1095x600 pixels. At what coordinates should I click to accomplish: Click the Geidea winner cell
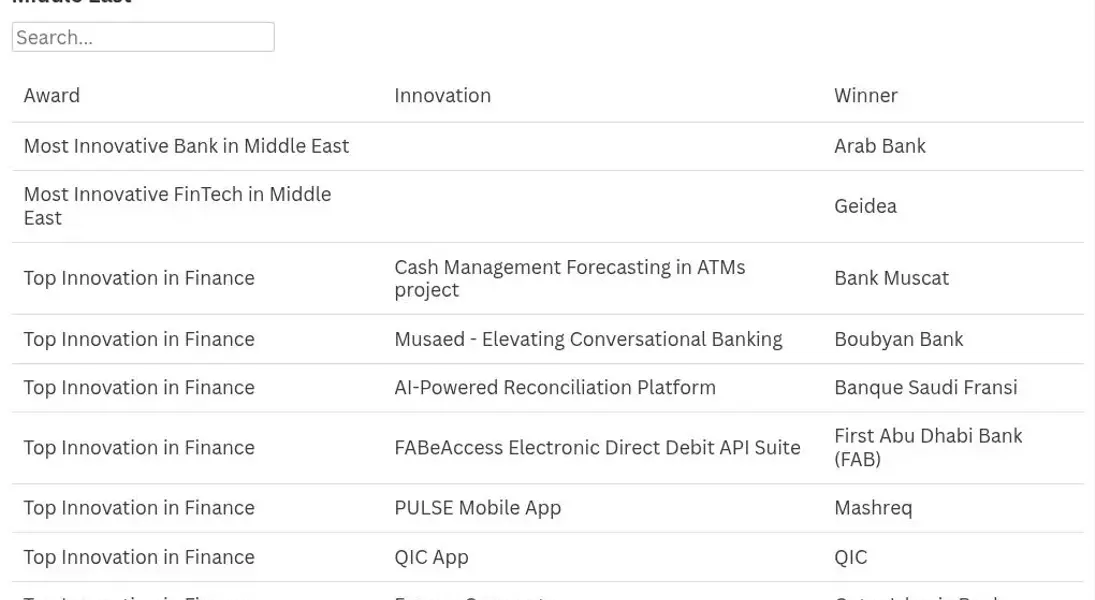865,206
